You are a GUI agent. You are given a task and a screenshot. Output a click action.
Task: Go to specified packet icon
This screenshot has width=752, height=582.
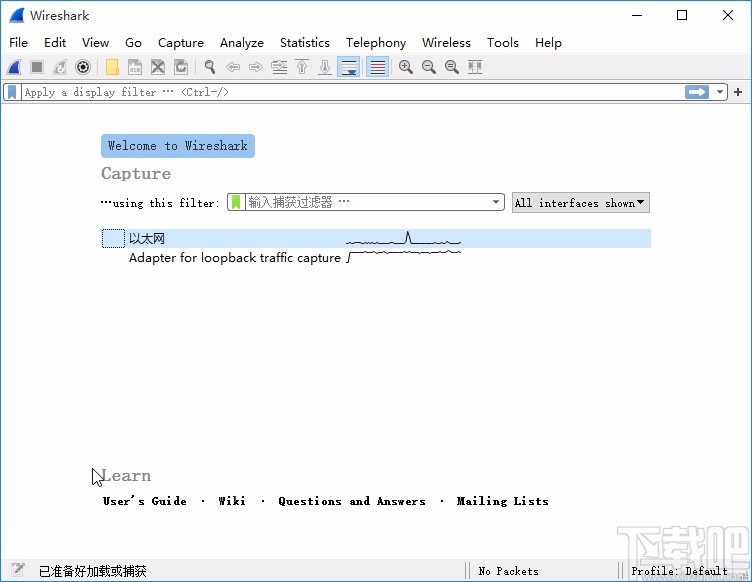pos(279,67)
